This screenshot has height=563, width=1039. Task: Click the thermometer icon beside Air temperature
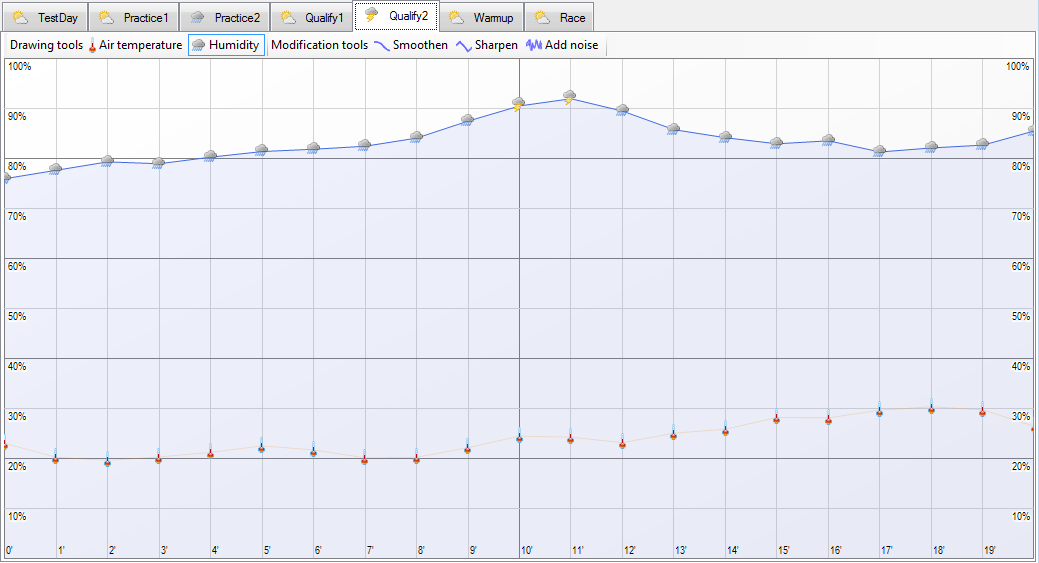[x=92, y=46]
